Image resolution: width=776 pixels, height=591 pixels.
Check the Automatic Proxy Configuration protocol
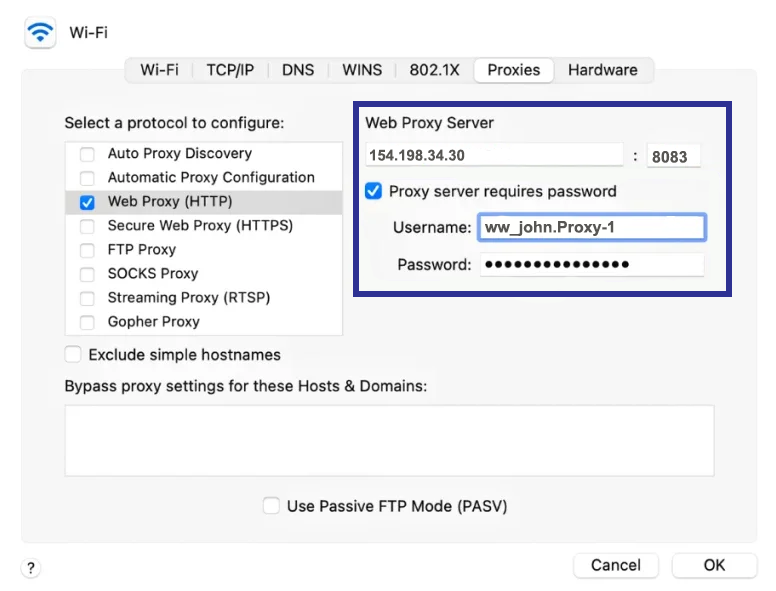pos(87,178)
